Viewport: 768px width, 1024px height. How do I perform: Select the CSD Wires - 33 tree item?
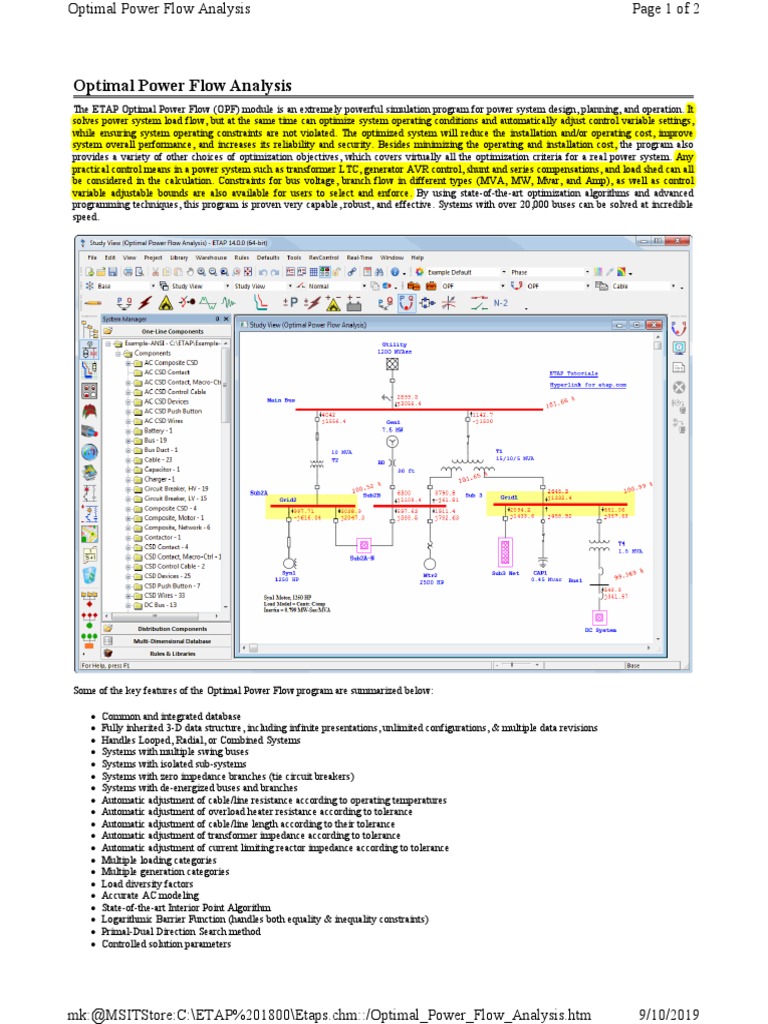[x=164, y=596]
